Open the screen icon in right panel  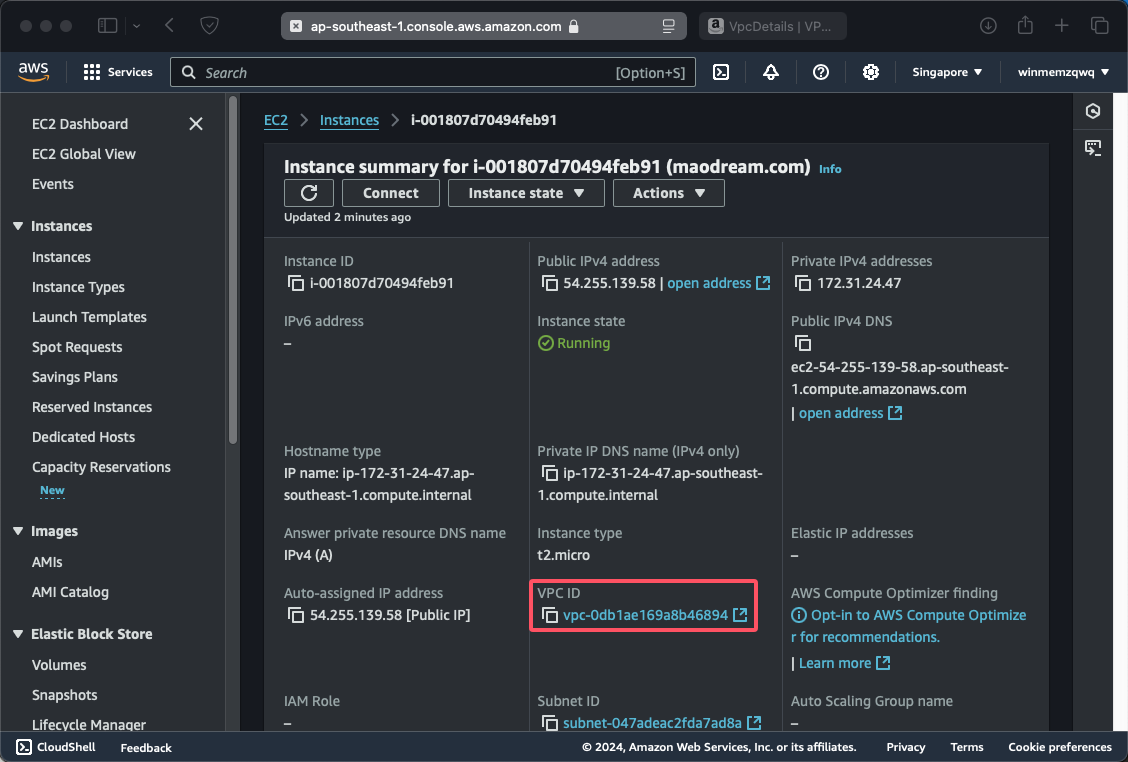(1093, 148)
